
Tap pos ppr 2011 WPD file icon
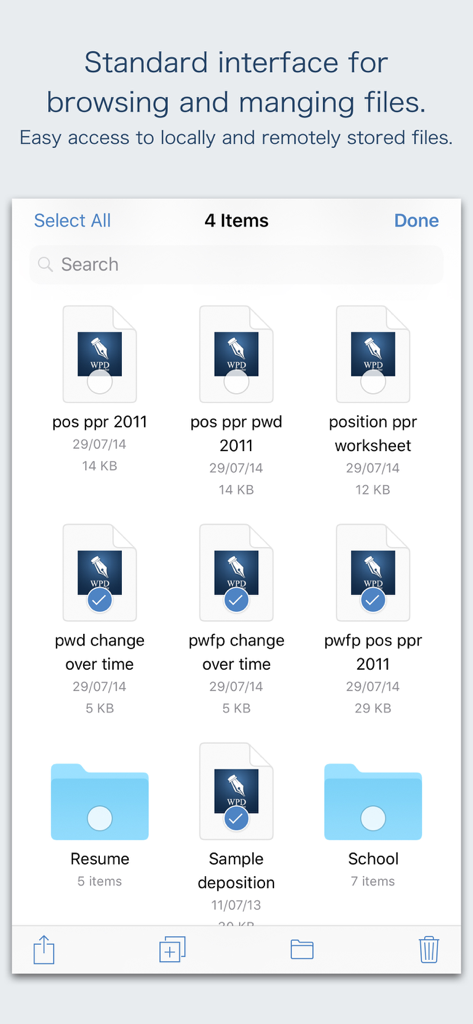(100, 353)
